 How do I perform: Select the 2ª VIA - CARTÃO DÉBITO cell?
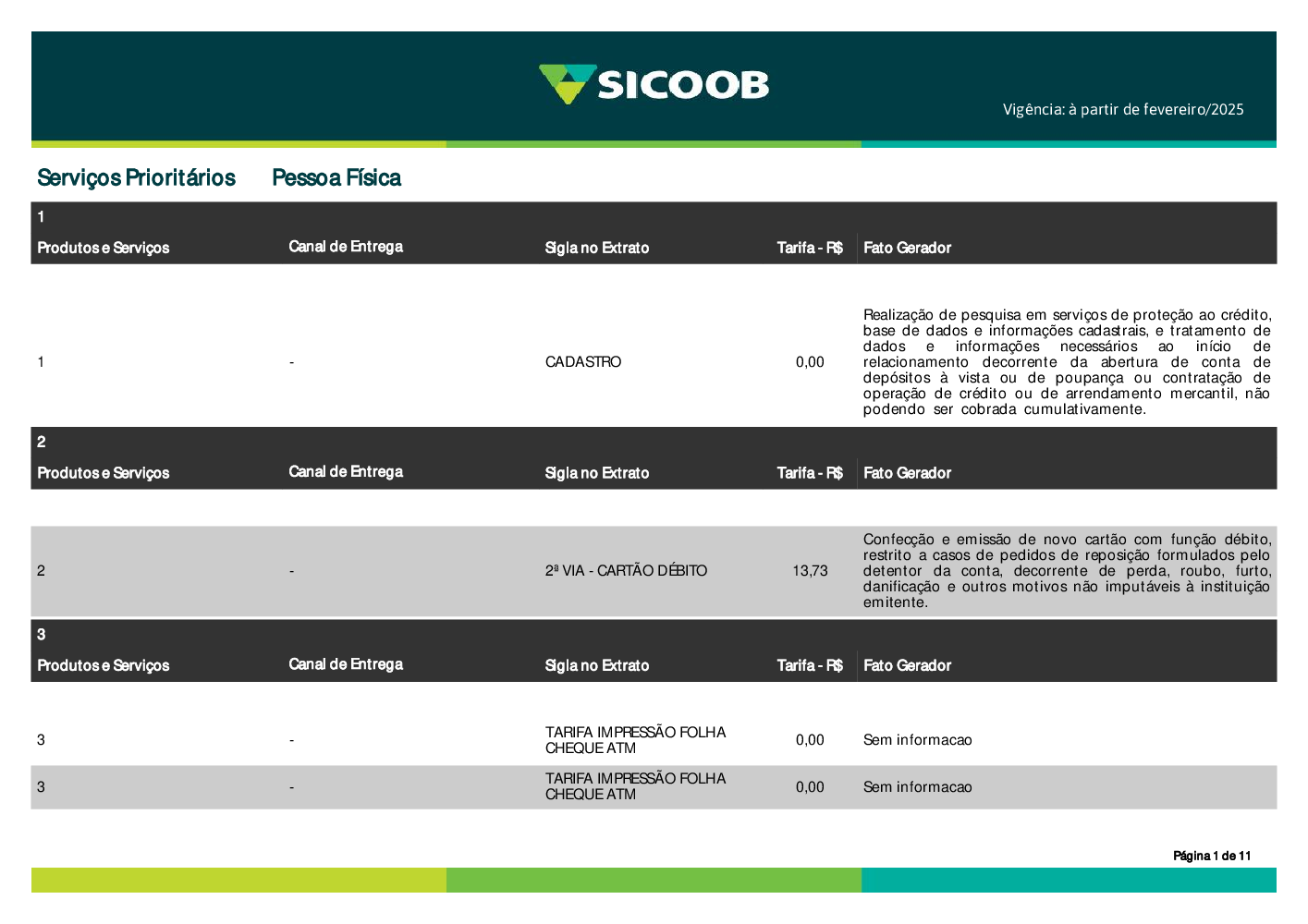(626, 571)
